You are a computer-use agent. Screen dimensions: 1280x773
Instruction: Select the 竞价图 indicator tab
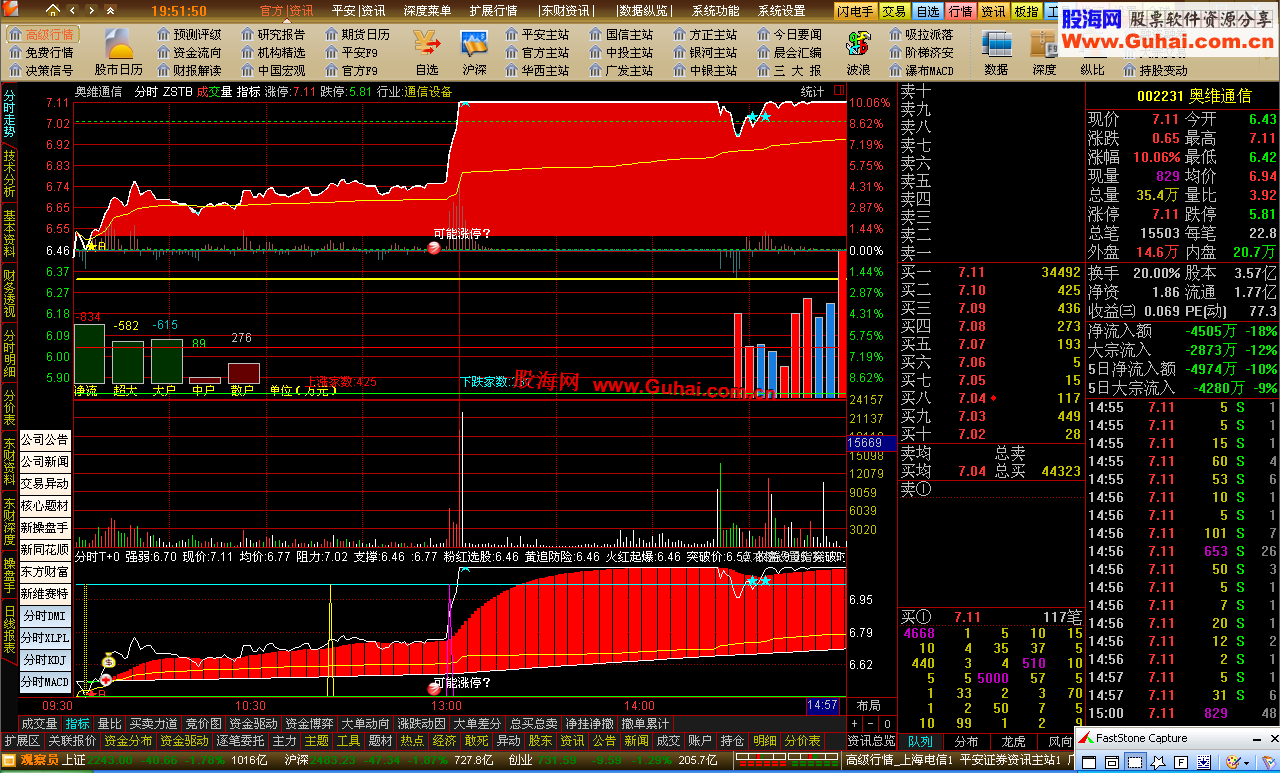pyautogui.click(x=204, y=723)
